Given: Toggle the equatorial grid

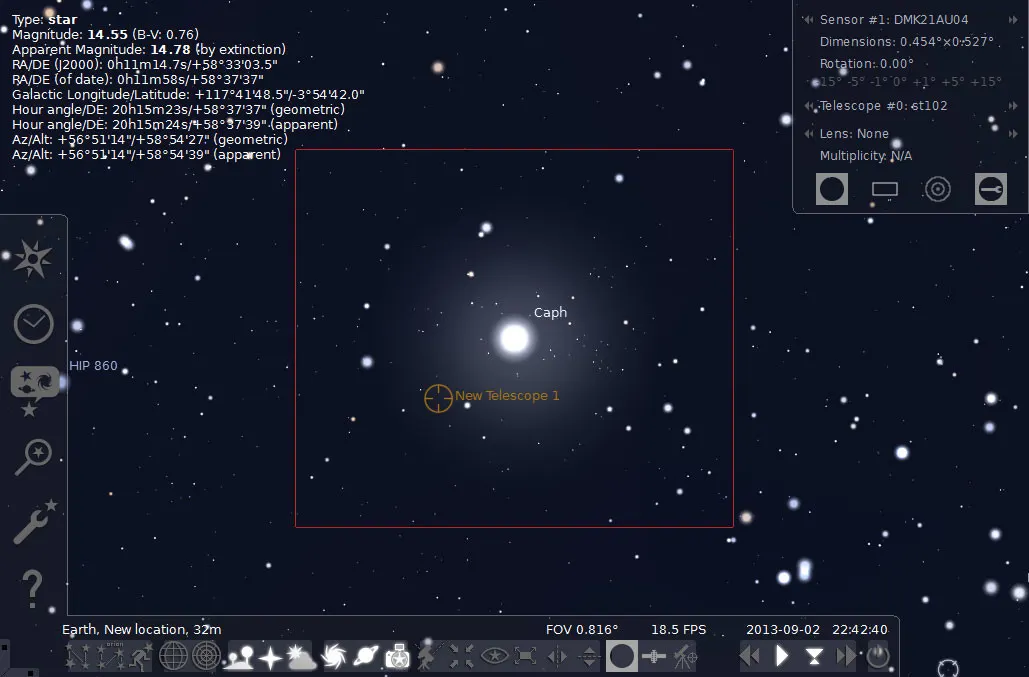Looking at the screenshot, I should tap(173, 656).
